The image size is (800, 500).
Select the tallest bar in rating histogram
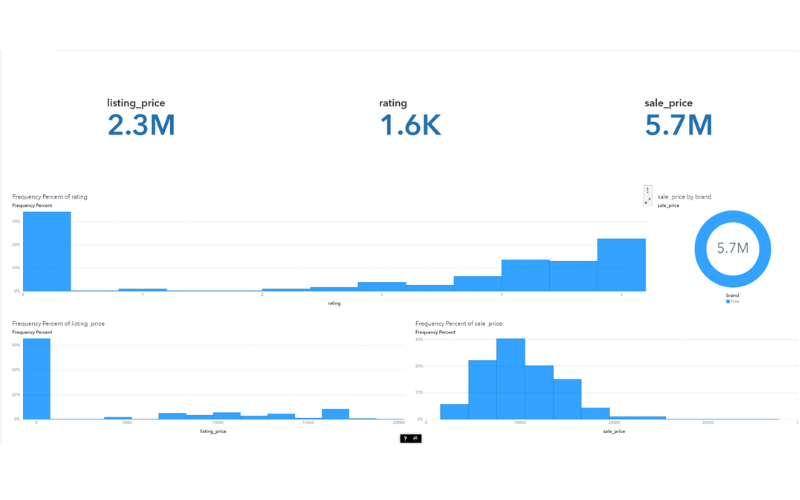47,251
